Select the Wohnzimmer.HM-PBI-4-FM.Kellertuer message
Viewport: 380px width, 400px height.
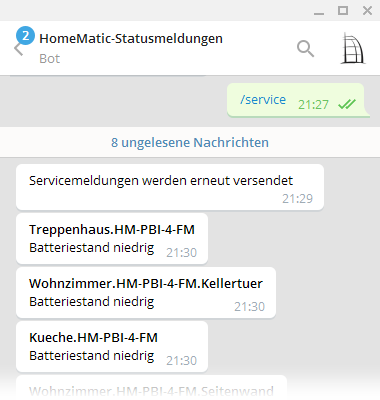click(x=146, y=293)
